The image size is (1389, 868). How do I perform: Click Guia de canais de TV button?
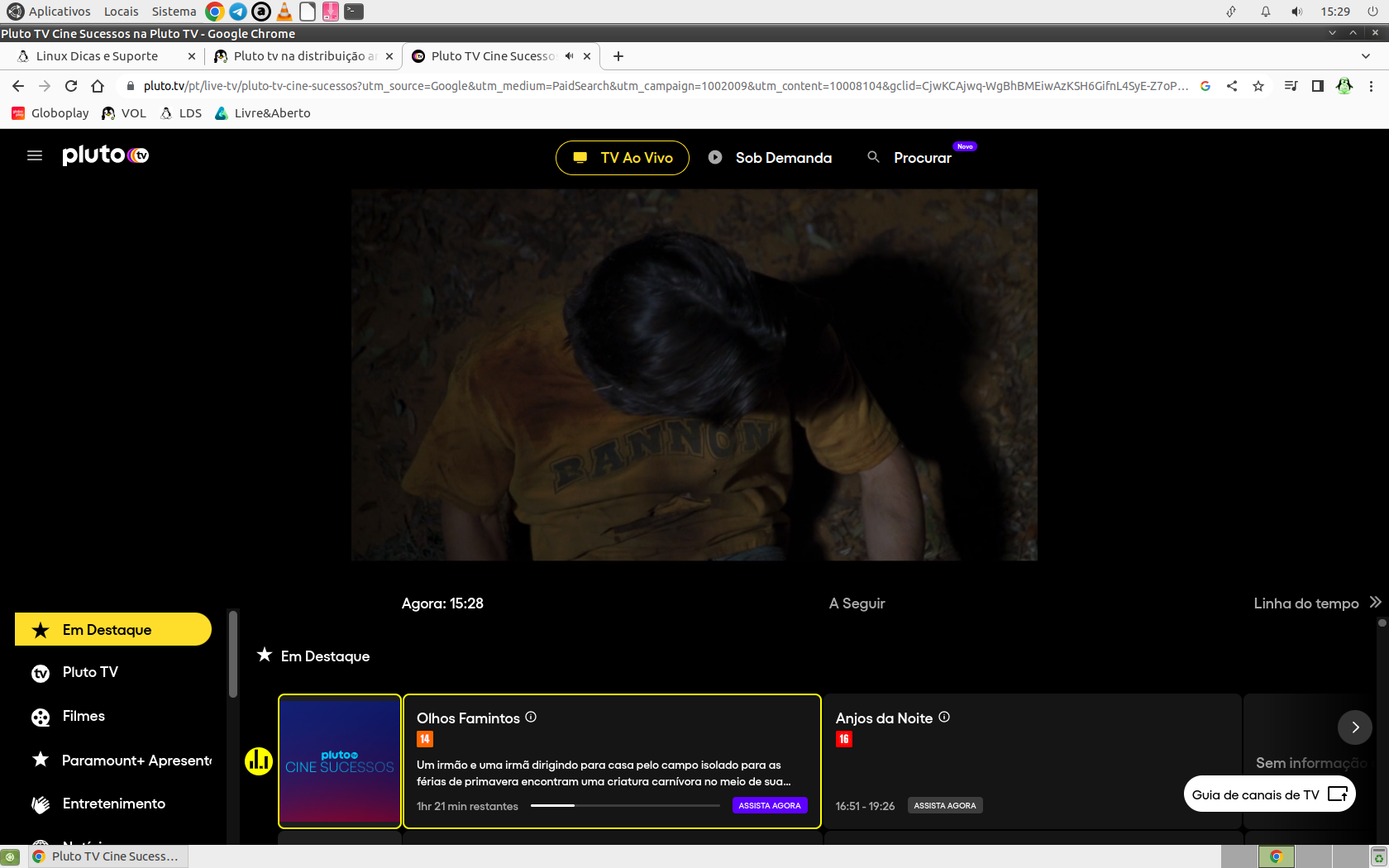point(1269,794)
